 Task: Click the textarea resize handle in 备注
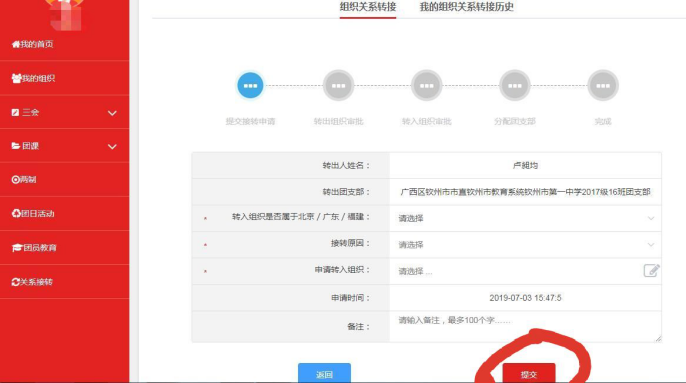658,338
